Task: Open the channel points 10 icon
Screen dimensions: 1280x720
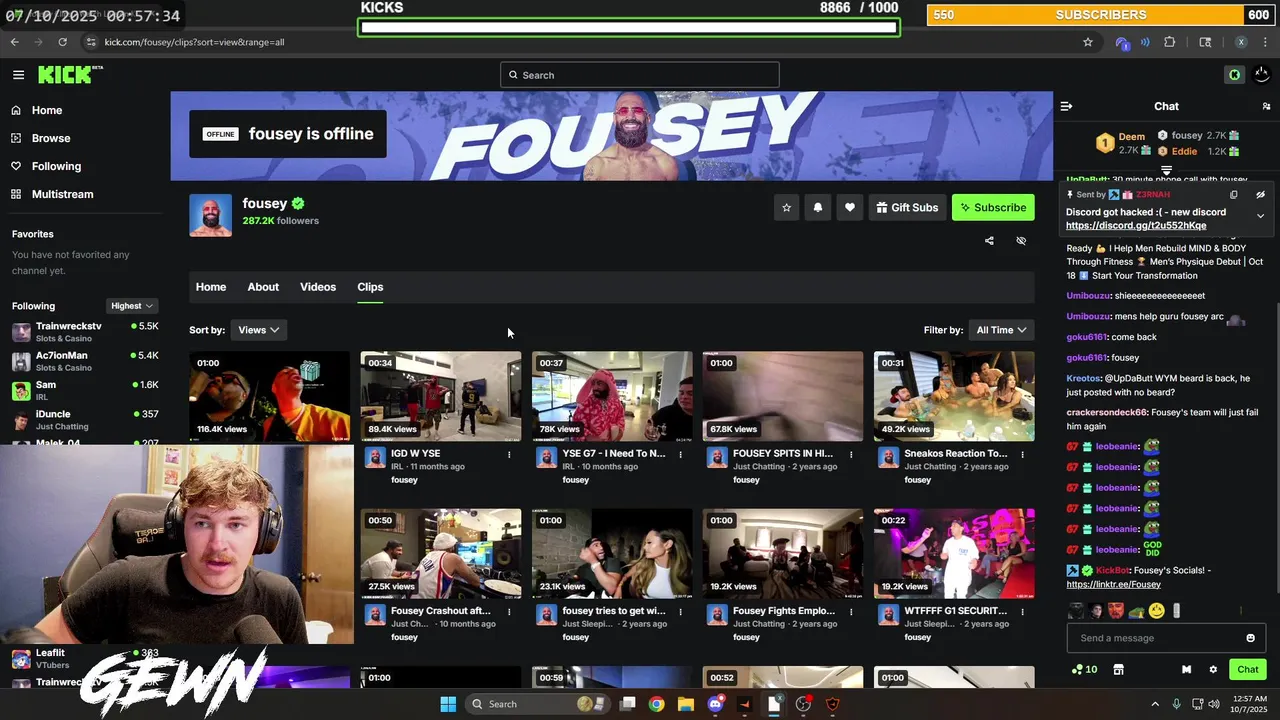Action: (x=1084, y=669)
